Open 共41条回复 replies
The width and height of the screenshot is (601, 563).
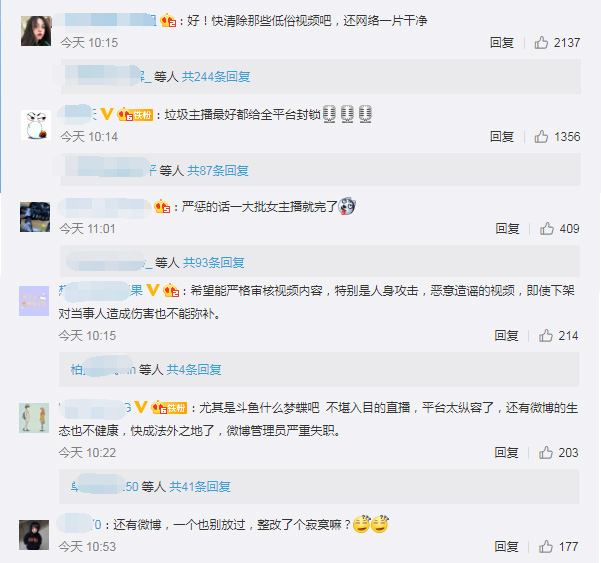200,487
